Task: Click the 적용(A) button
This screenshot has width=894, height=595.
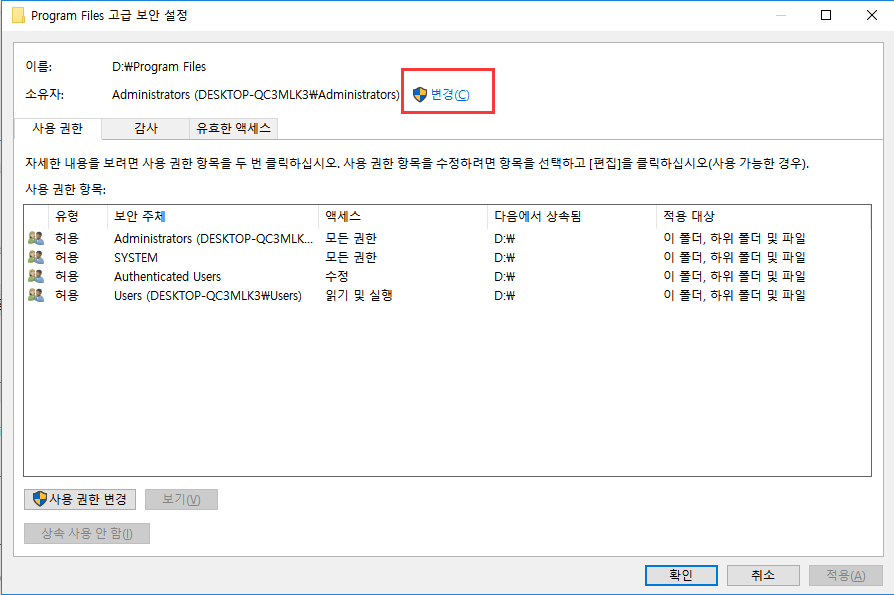Action: [845, 575]
